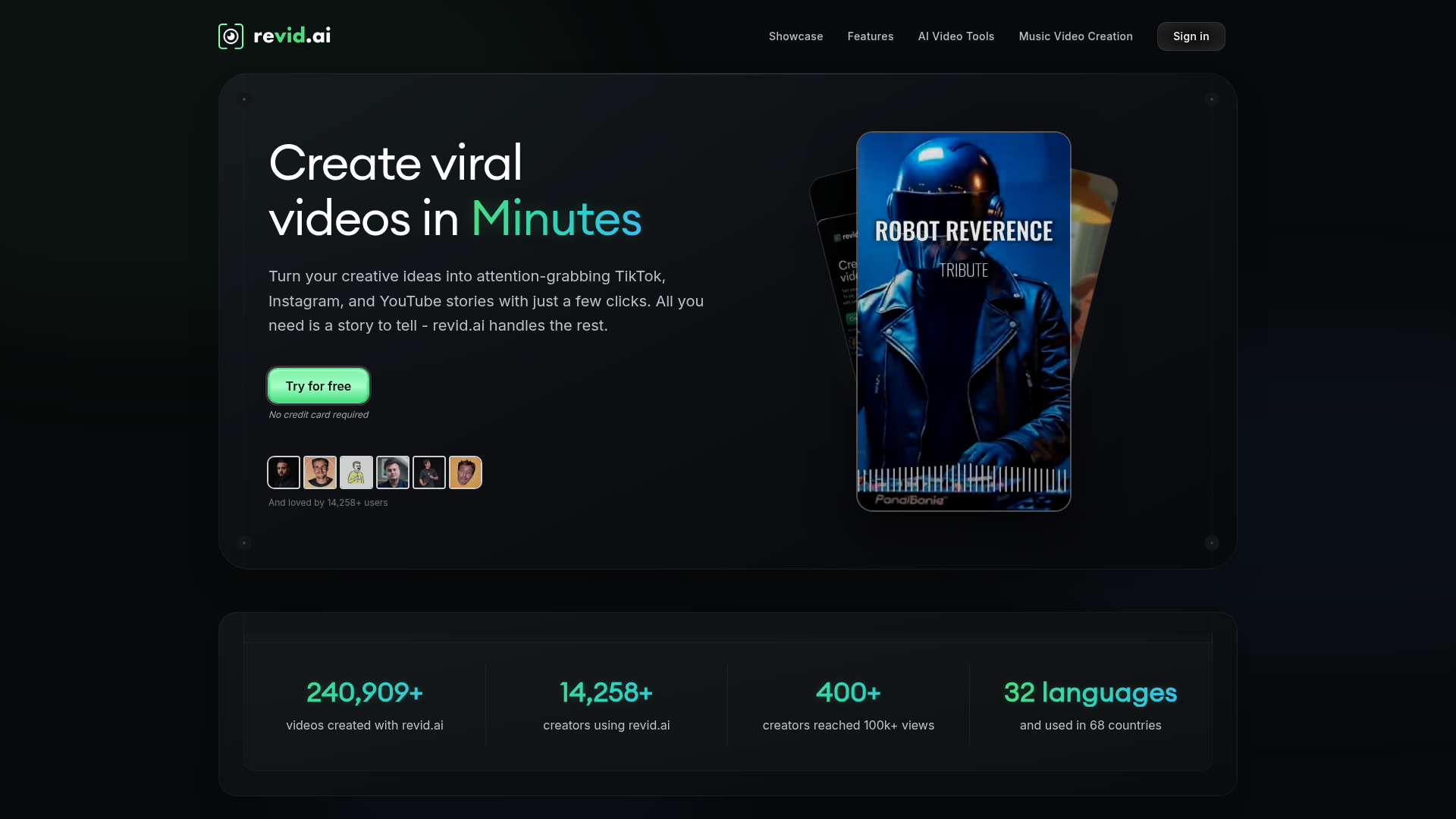Select the fifth avatar of standing person
Image resolution: width=1456 pixels, height=819 pixels.
[429, 472]
